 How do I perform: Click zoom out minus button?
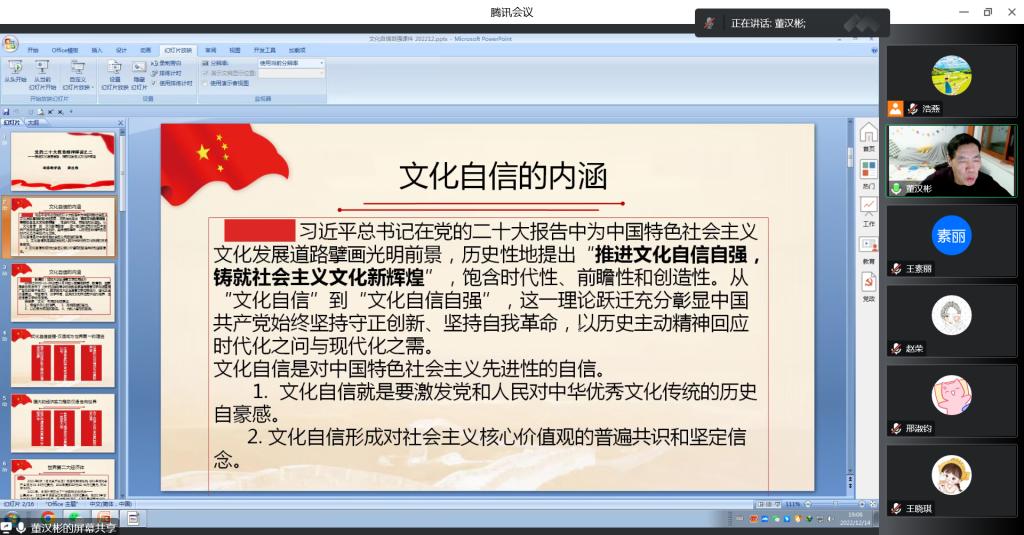(x=808, y=504)
